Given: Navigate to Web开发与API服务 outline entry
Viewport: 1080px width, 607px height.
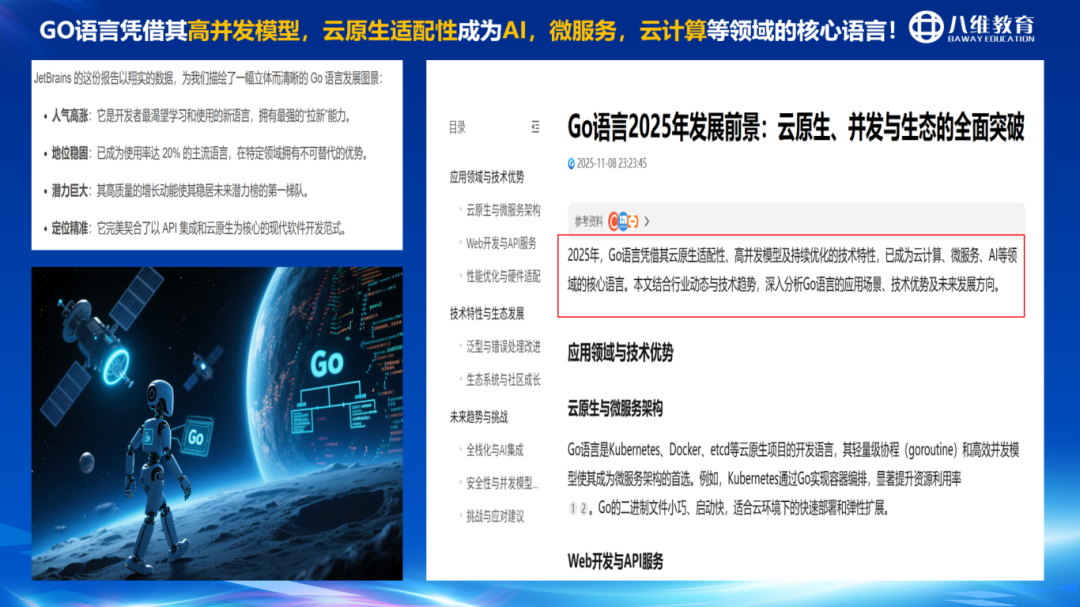Looking at the screenshot, I should coord(501,243).
